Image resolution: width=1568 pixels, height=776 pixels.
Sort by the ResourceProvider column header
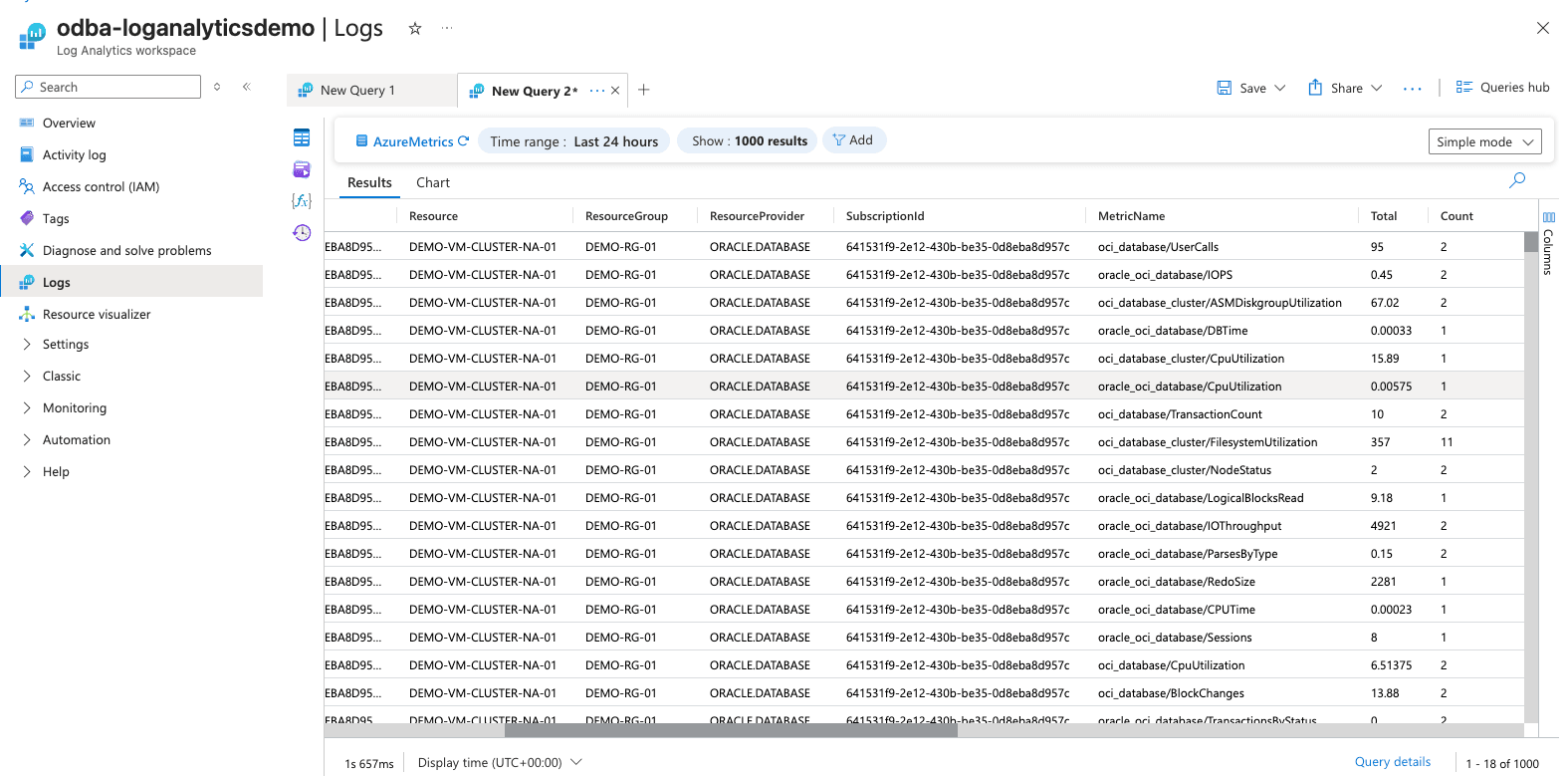click(757, 216)
